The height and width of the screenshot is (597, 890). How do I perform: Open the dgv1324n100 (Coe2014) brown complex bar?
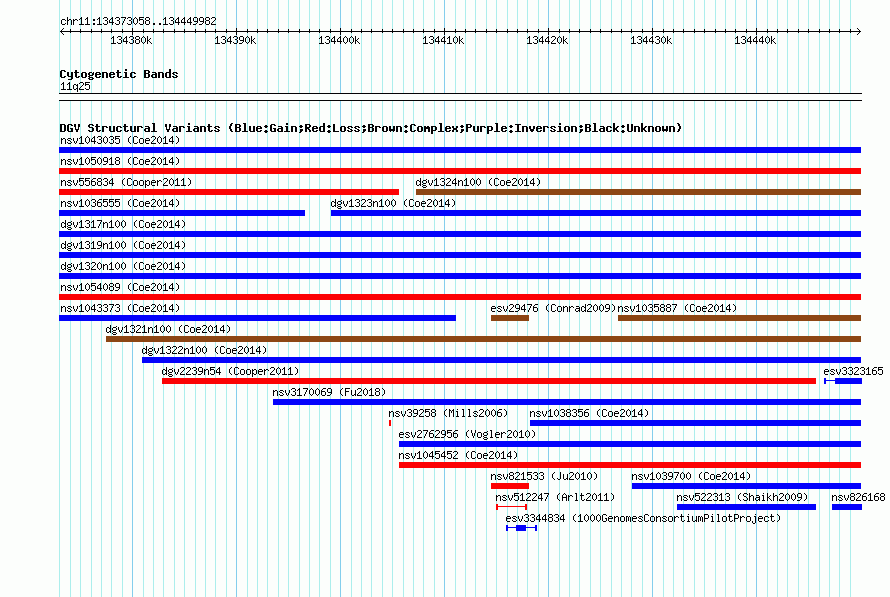(x=639, y=192)
